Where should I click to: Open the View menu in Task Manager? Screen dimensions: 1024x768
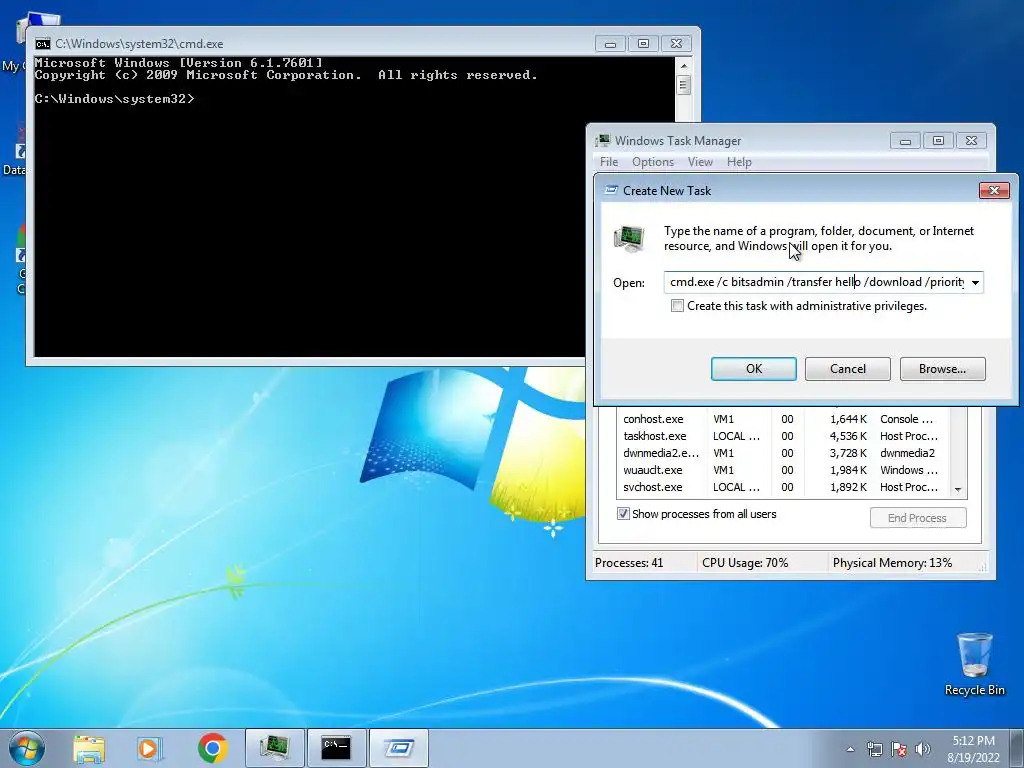coord(700,161)
